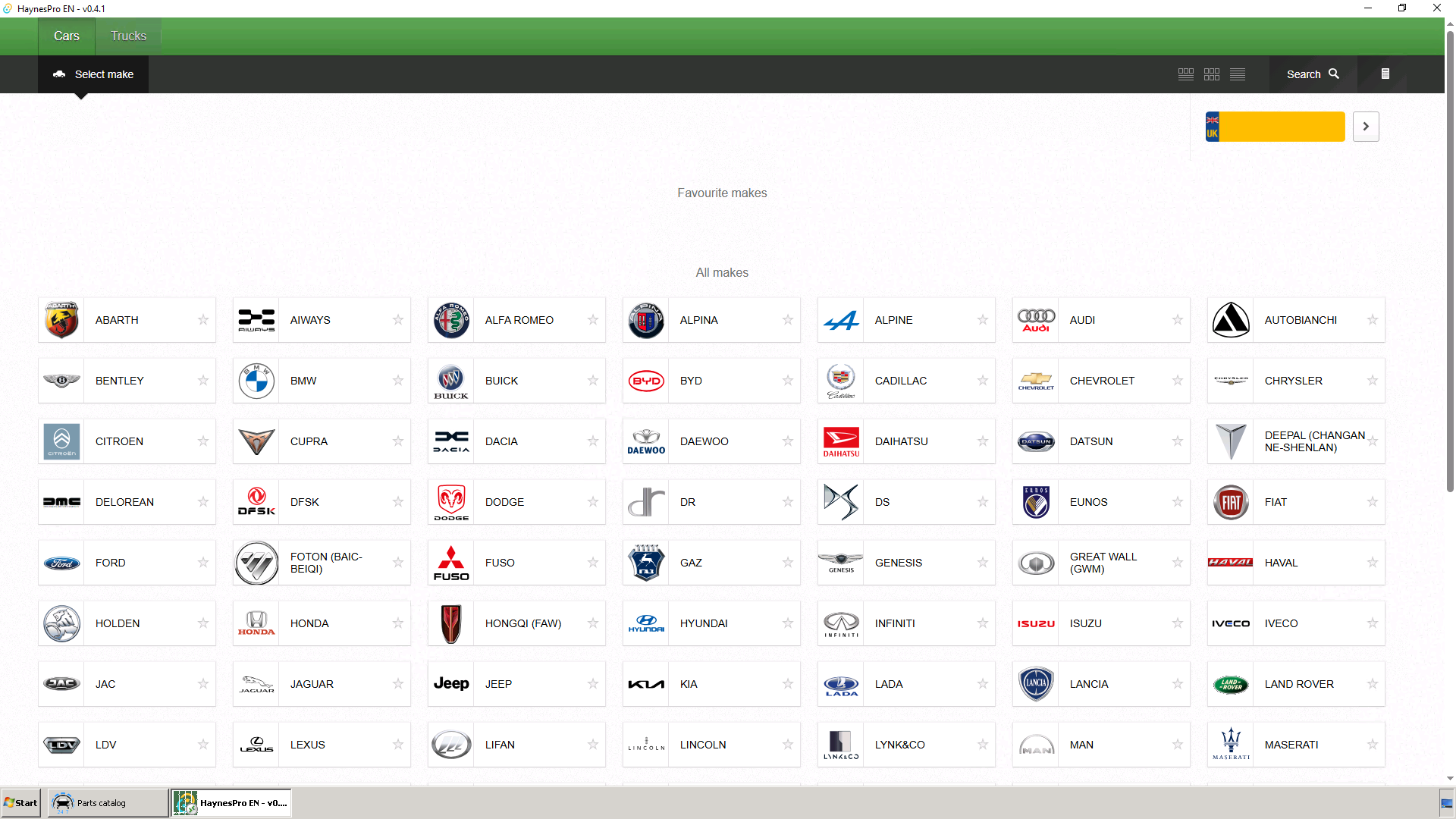Open the HONGQI (FAW) make name
The image size is (1456, 819).
(523, 623)
